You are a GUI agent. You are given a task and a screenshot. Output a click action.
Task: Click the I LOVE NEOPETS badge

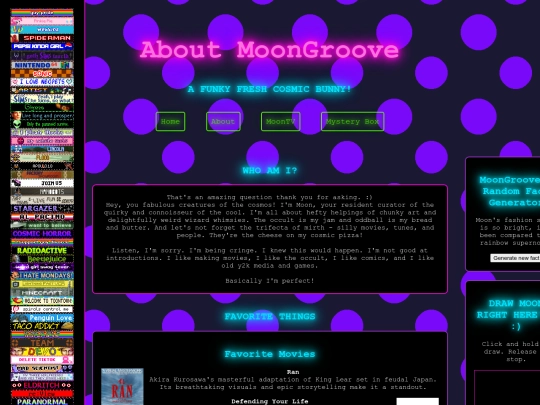[42, 82]
